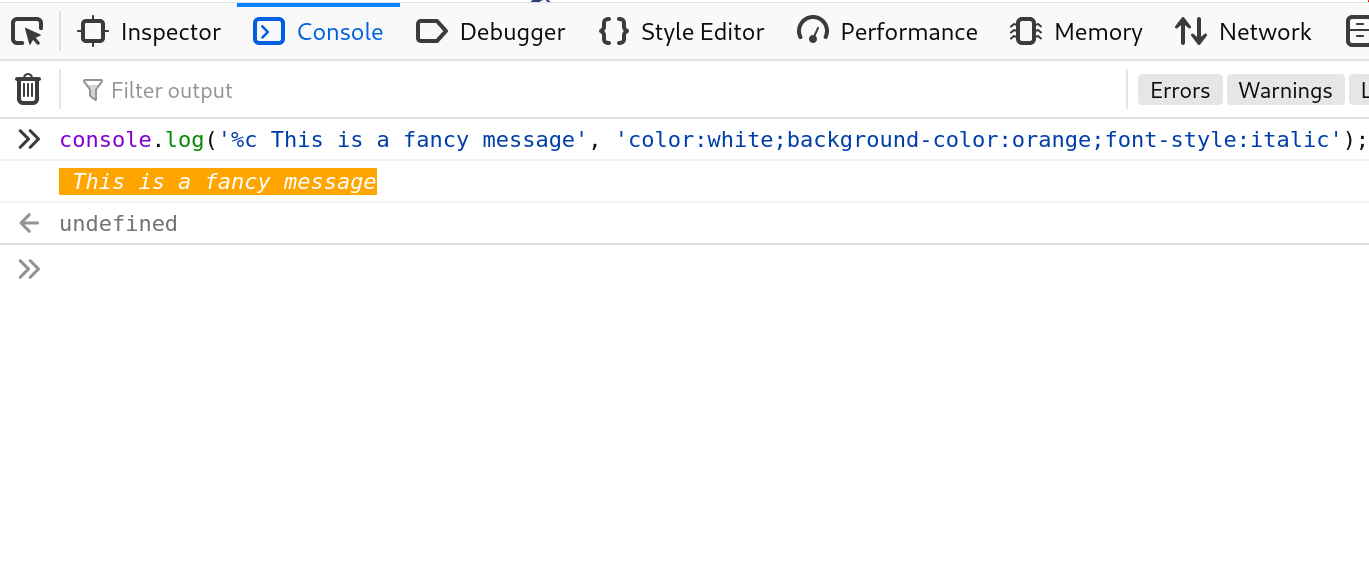Click the funnel filter icon
Image resolution: width=1369 pixels, height=583 pixels.
click(x=92, y=90)
